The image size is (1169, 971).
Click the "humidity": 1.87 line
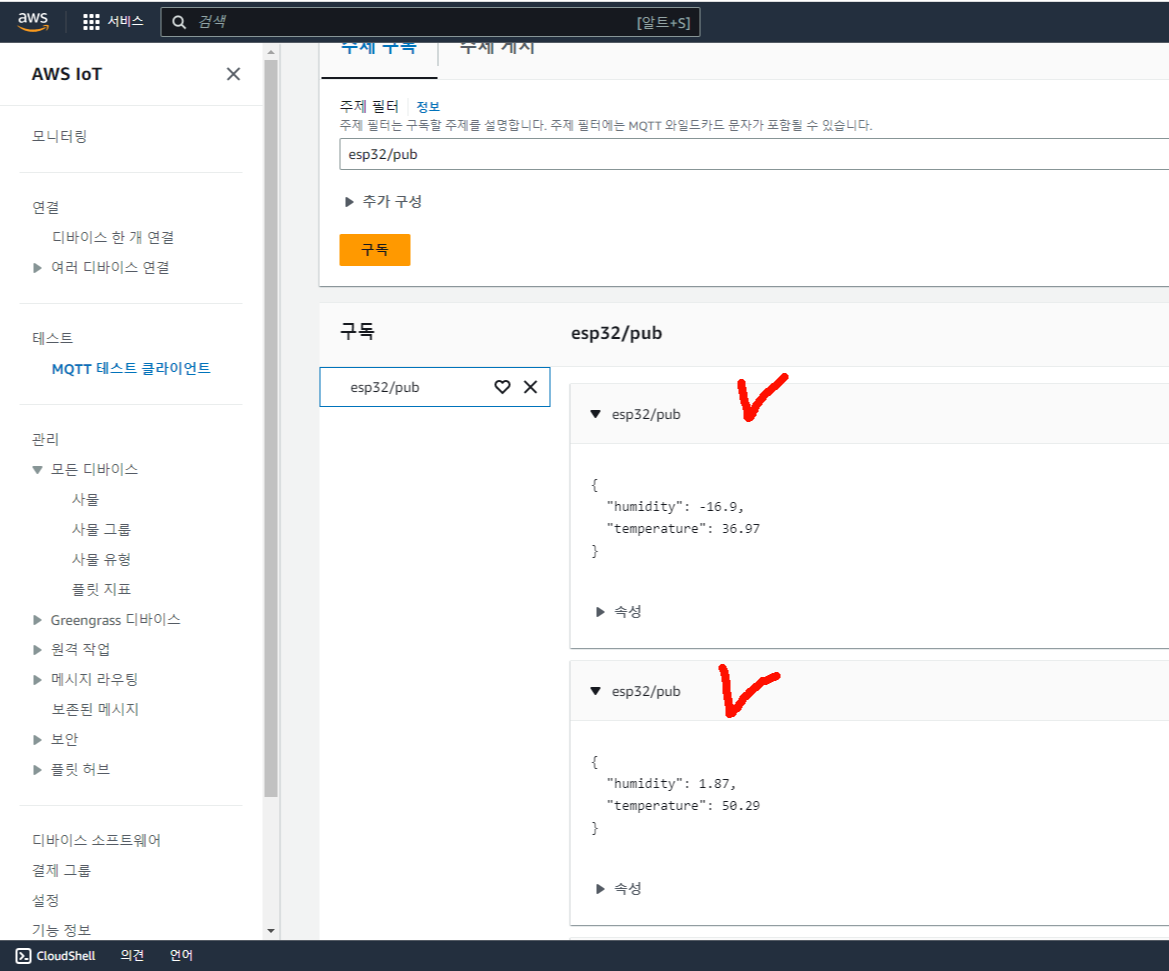pos(671,783)
